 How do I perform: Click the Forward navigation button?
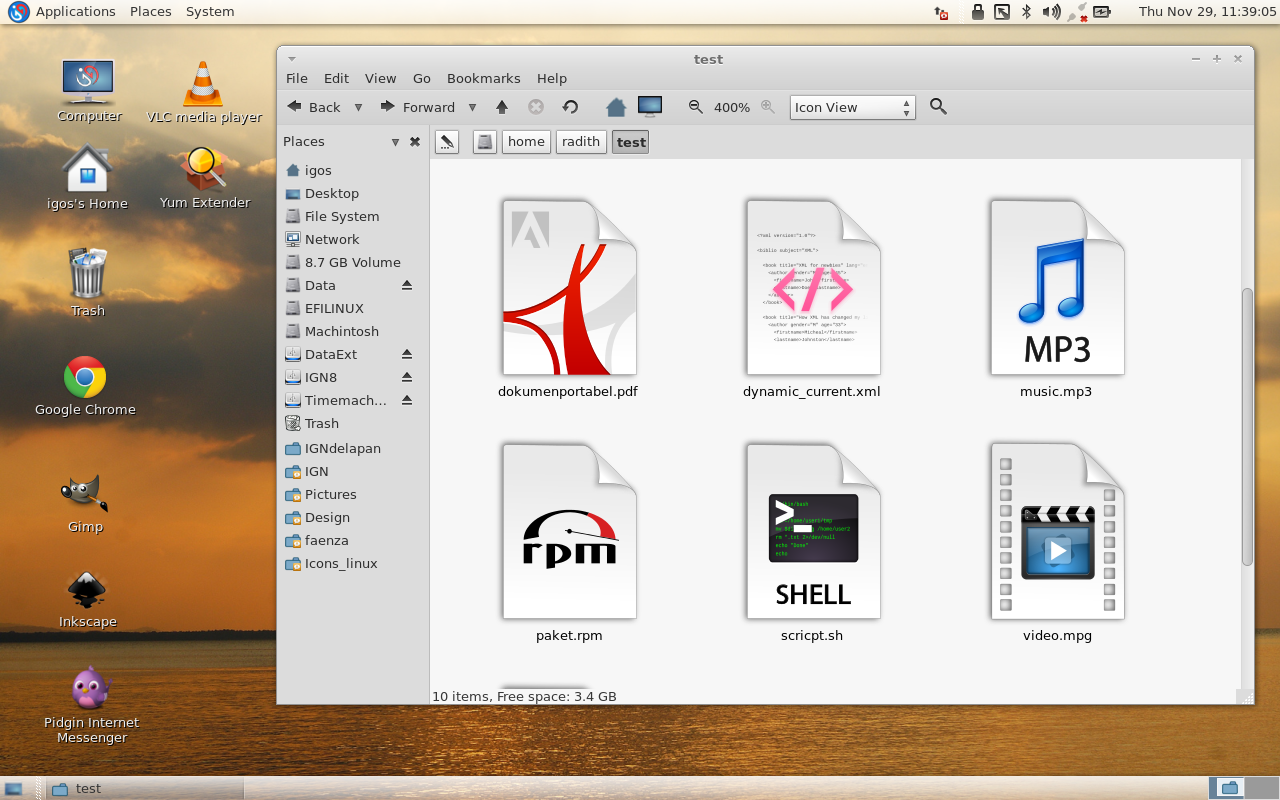pyautogui.click(x=418, y=107)
